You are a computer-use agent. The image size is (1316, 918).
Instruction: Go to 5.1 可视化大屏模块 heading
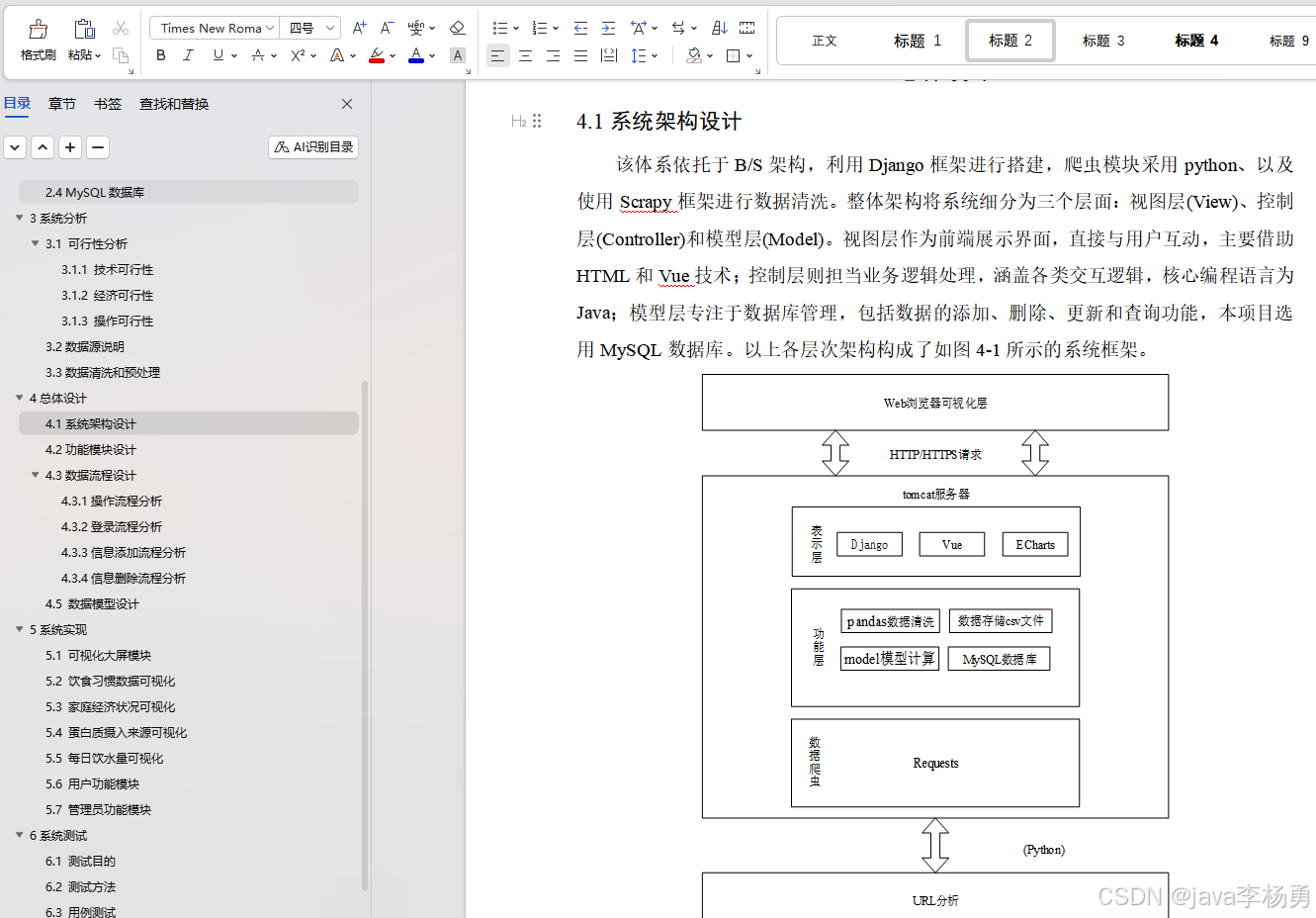[98, 655]
